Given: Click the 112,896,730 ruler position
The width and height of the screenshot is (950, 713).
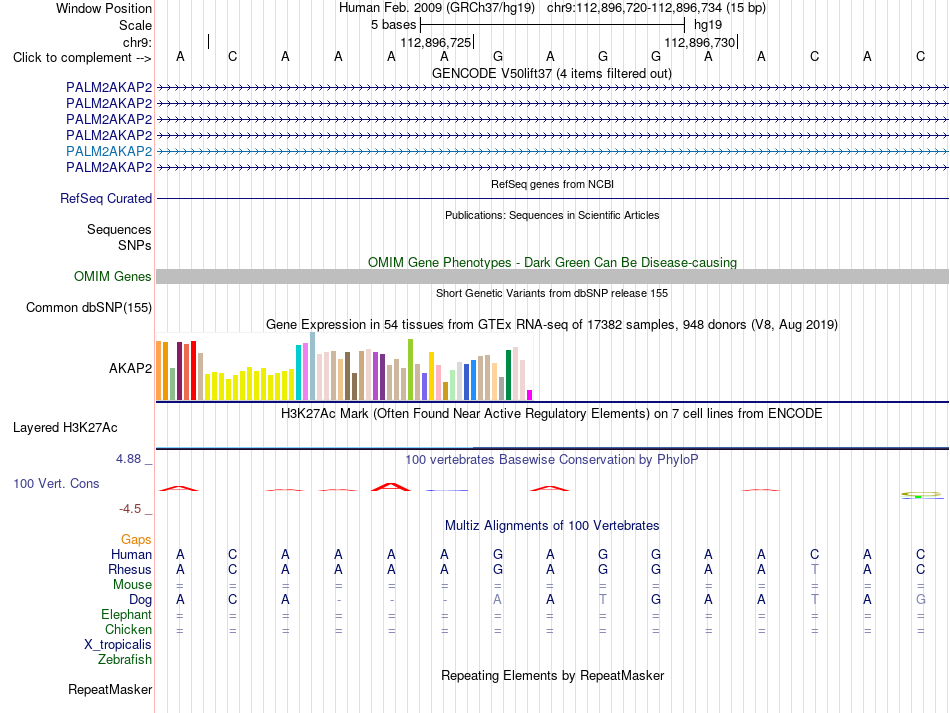Looking at the screenshot, I should click(700, 42).
